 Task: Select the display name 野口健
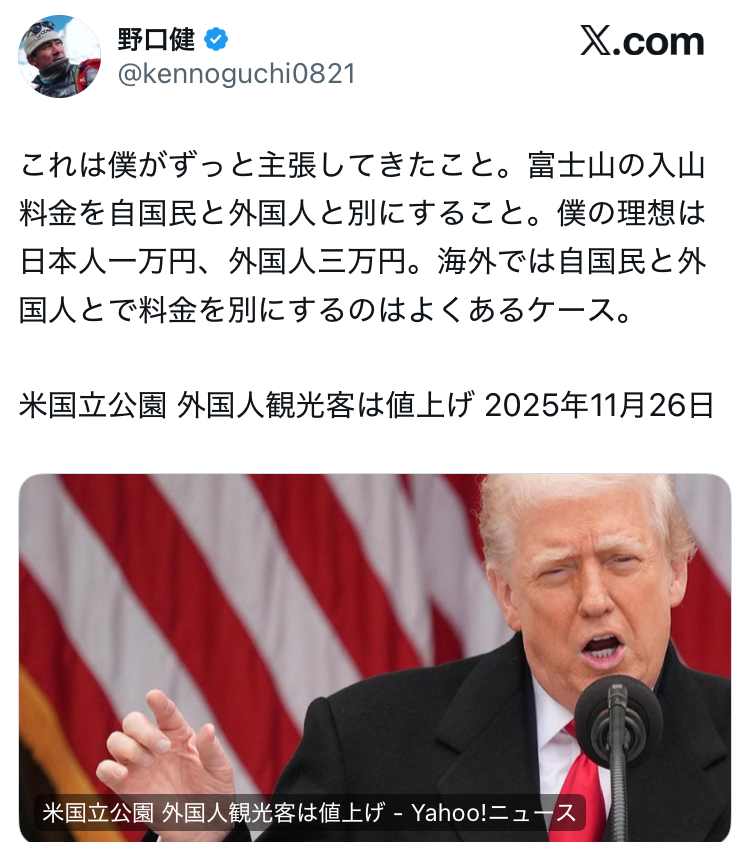[x=156, y=40]
